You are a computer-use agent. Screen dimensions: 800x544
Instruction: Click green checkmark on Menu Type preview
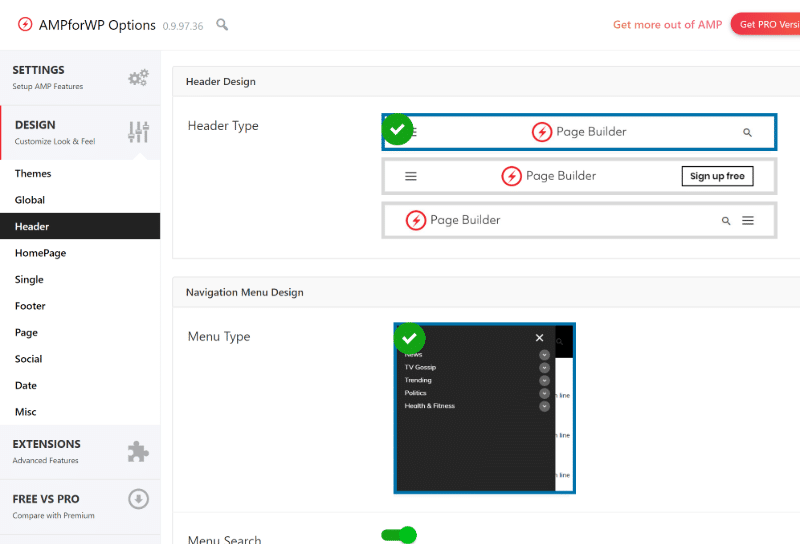409,338
